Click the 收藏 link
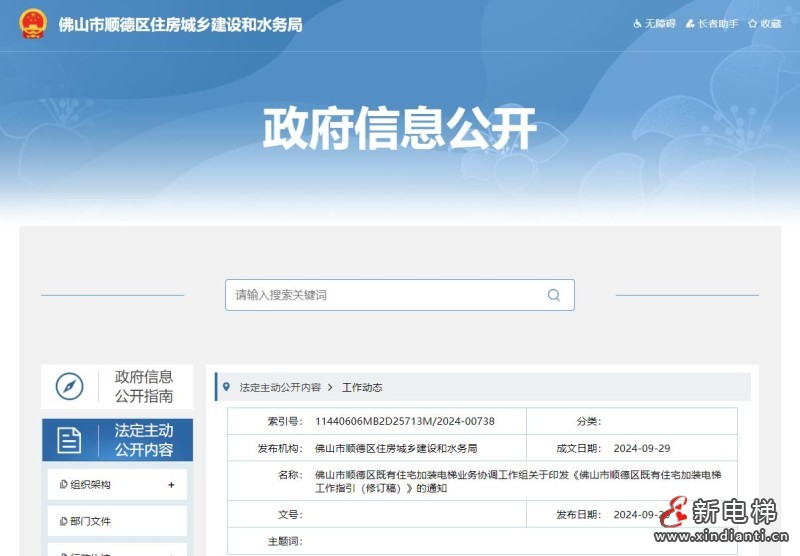800x556 pixels. [770, 23]
